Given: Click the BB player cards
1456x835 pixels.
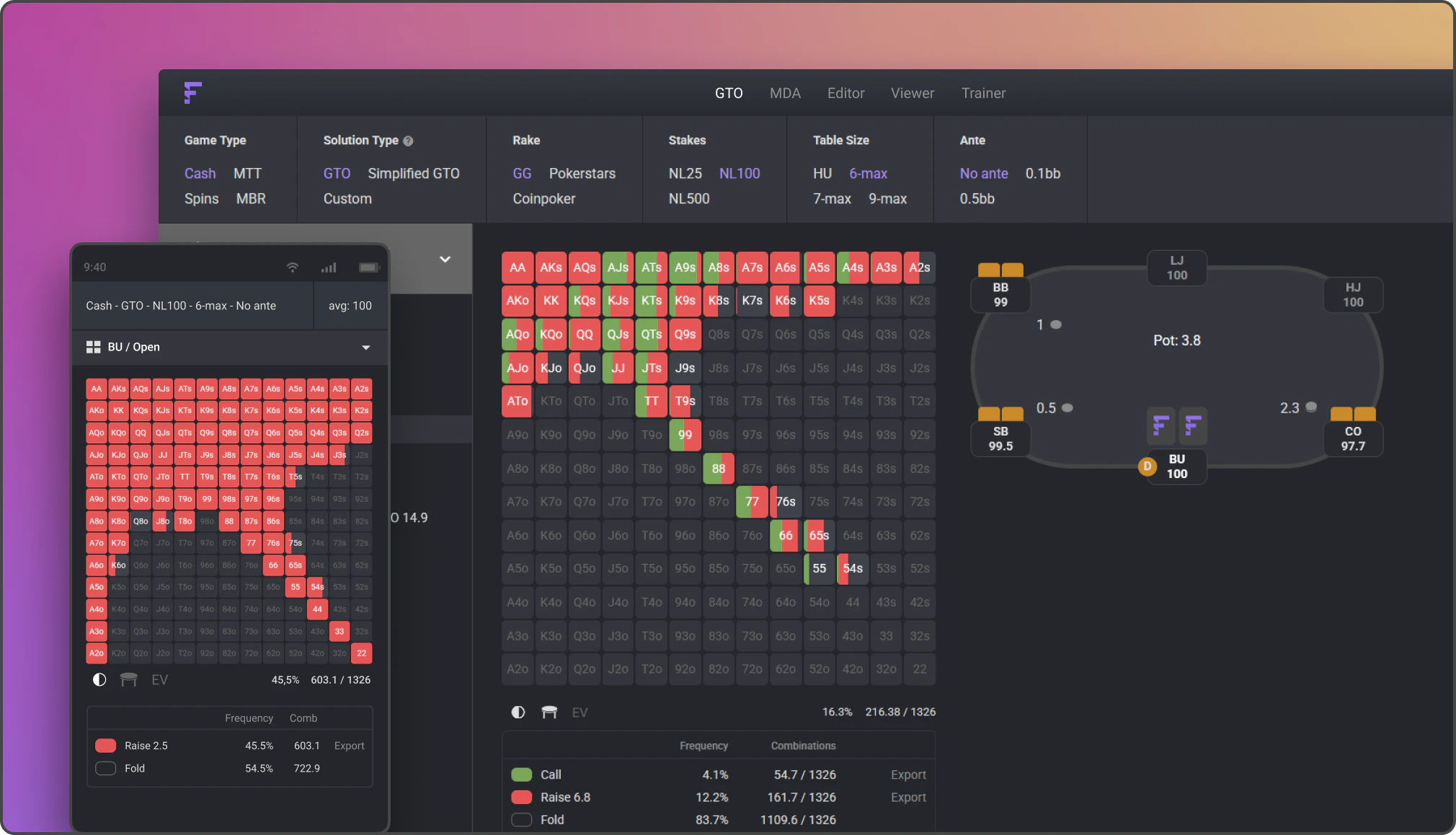Looking at the screenshot, I should pyautogui.click(x=1000, y=270).
